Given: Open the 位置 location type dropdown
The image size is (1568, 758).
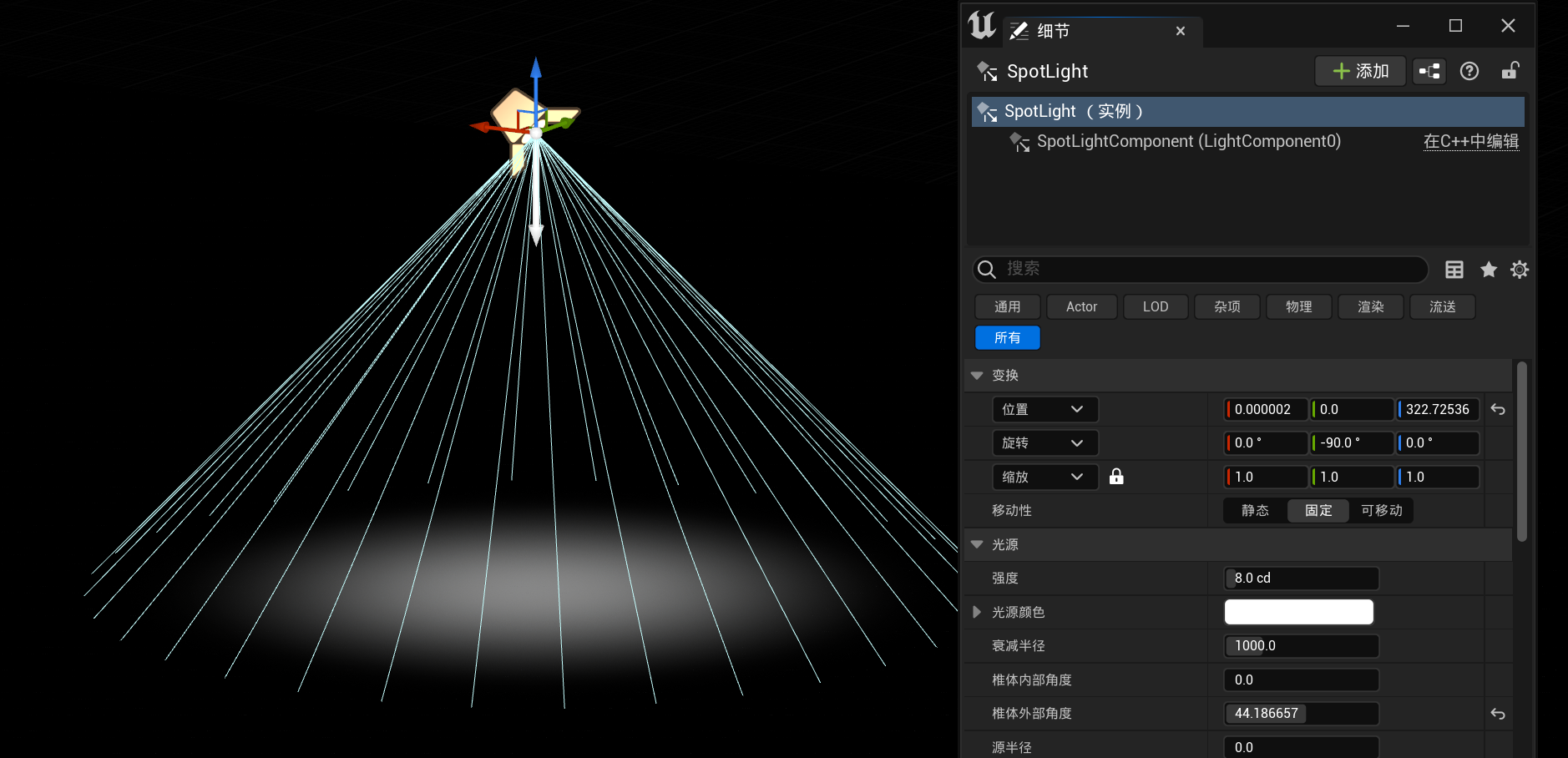Looking at the screenshot, I should (1044, 410).
